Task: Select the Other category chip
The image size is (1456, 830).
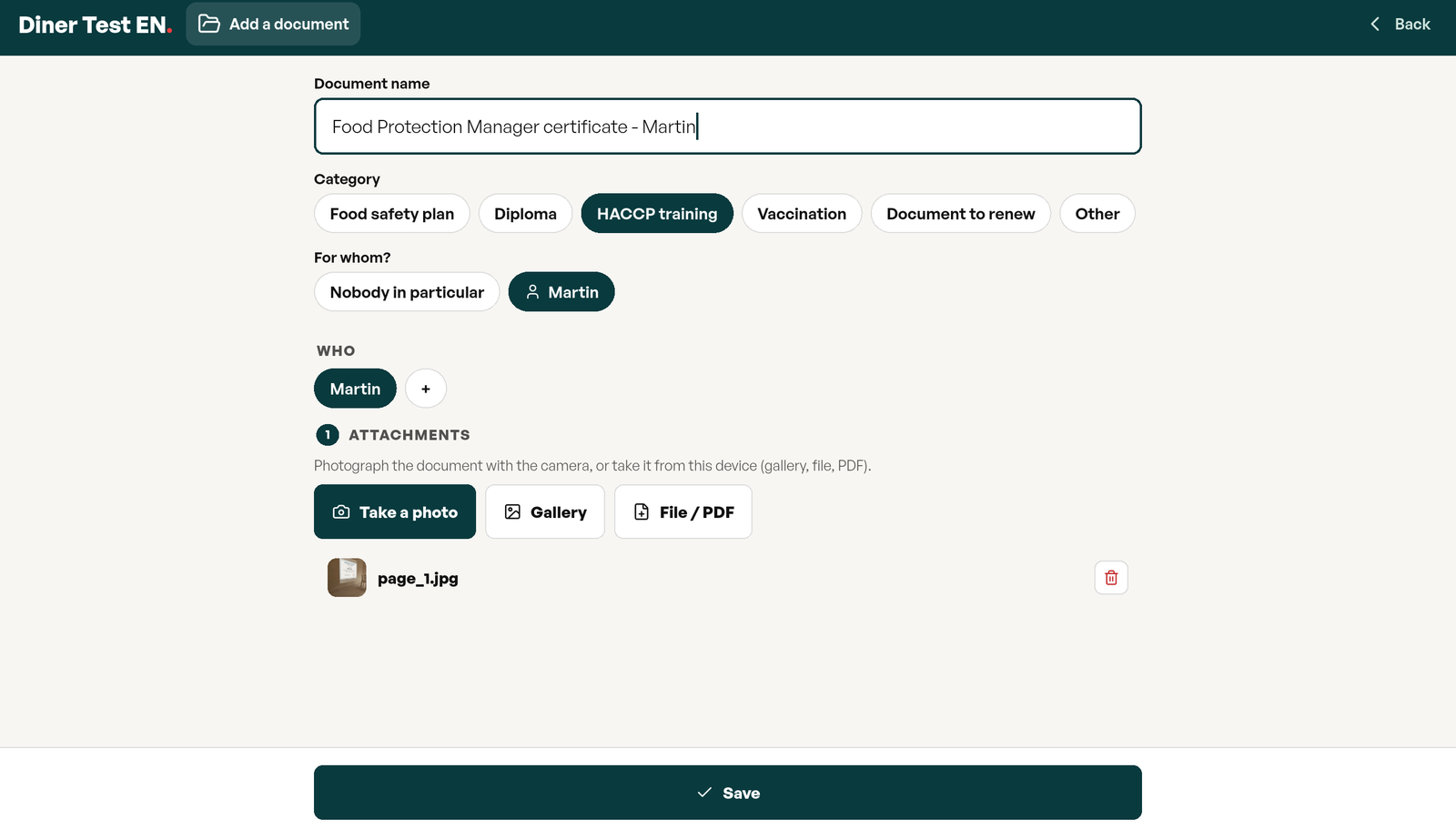Action: click(1097, 214)
